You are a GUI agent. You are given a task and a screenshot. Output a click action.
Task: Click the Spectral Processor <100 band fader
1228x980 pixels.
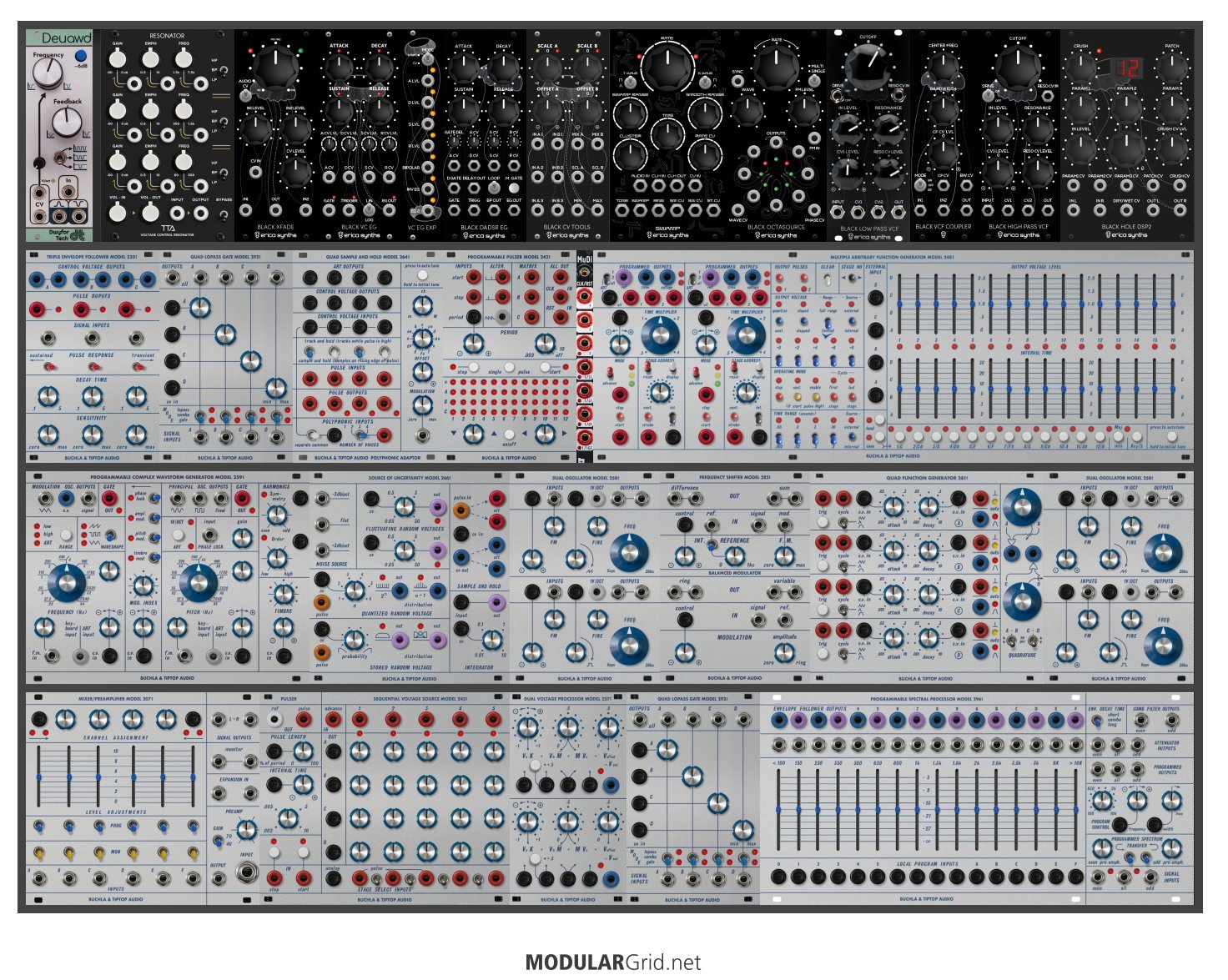point(778,809)
